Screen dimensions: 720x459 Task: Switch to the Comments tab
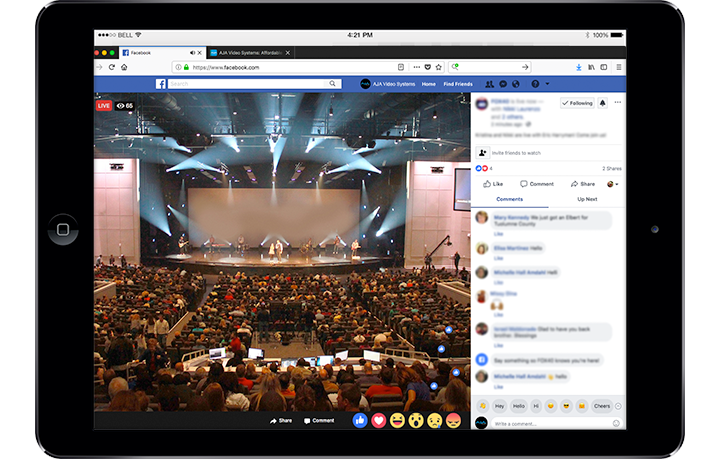(510, 199)
